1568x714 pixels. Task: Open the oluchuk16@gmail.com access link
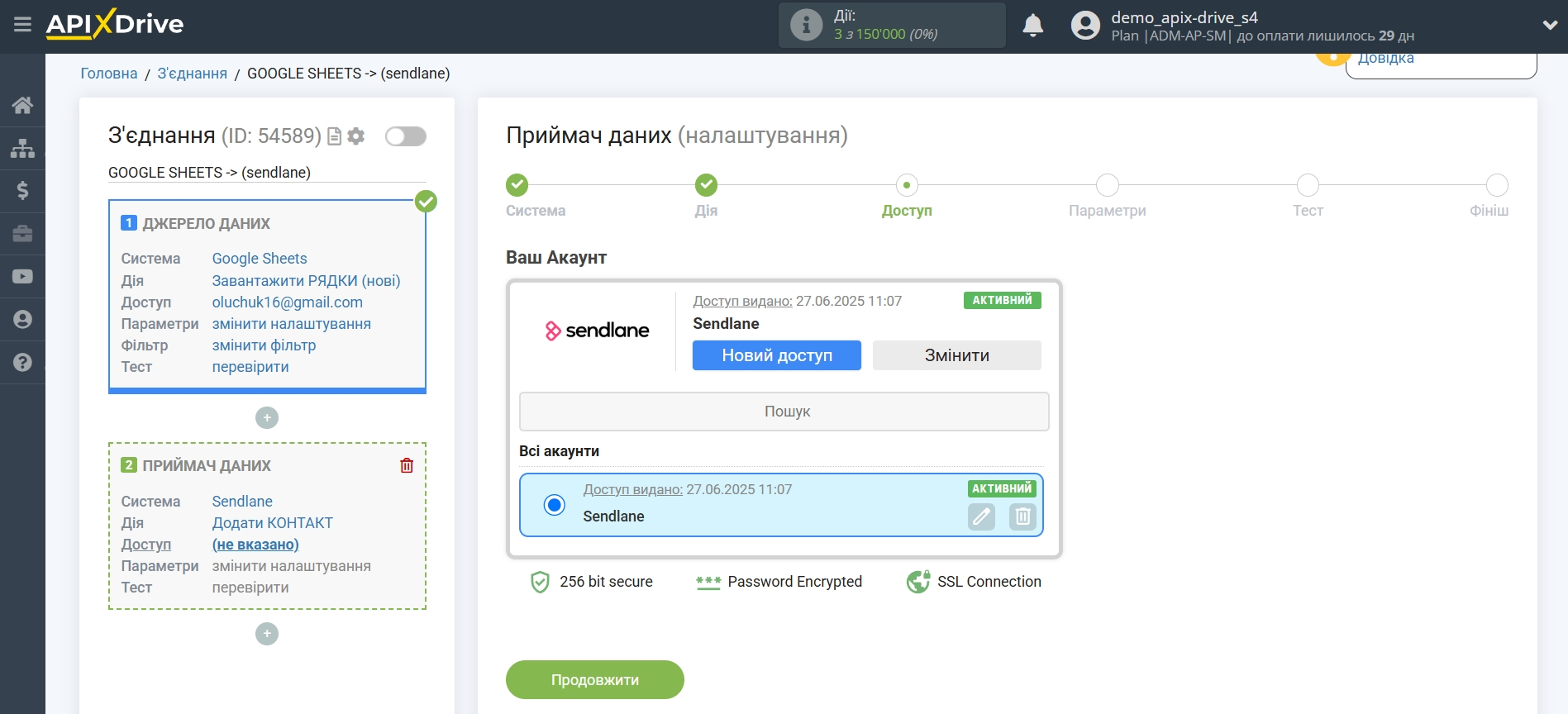[x=288, y=302]
